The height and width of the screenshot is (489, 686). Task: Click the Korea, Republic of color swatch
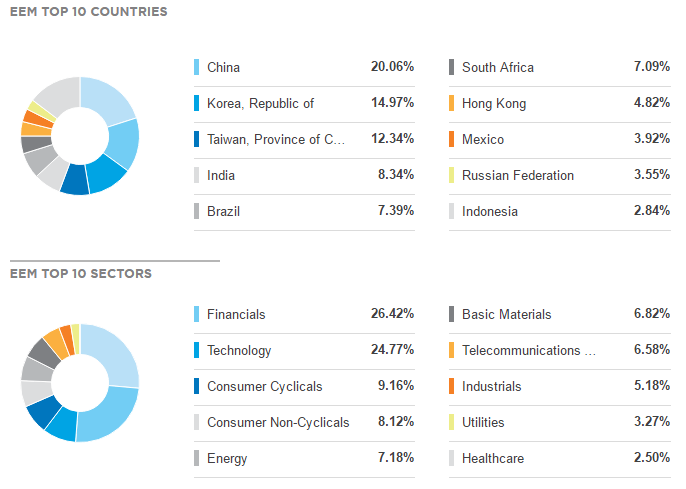click(x=197, y=103)
